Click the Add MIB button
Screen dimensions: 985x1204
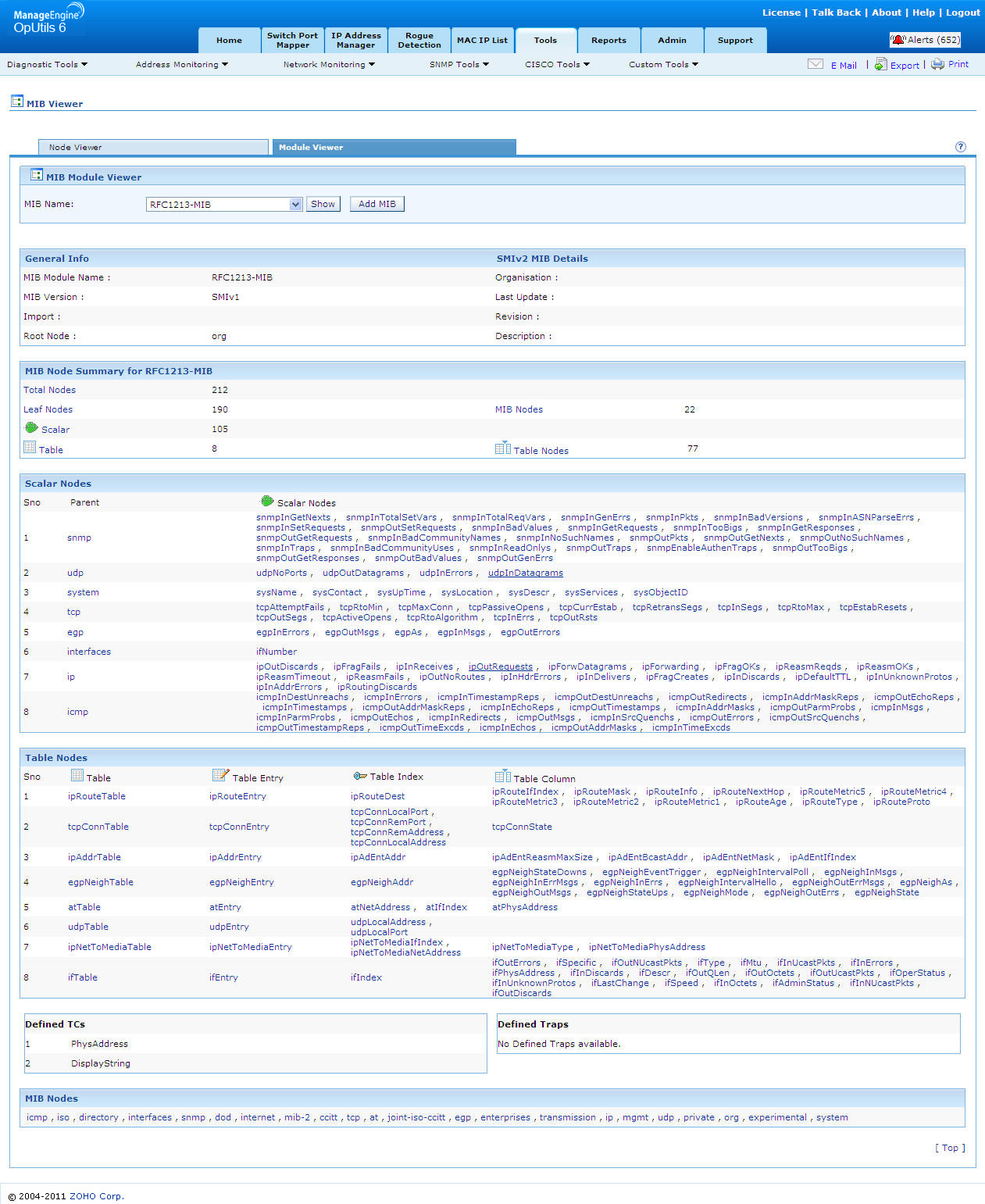tap(377, 204)
